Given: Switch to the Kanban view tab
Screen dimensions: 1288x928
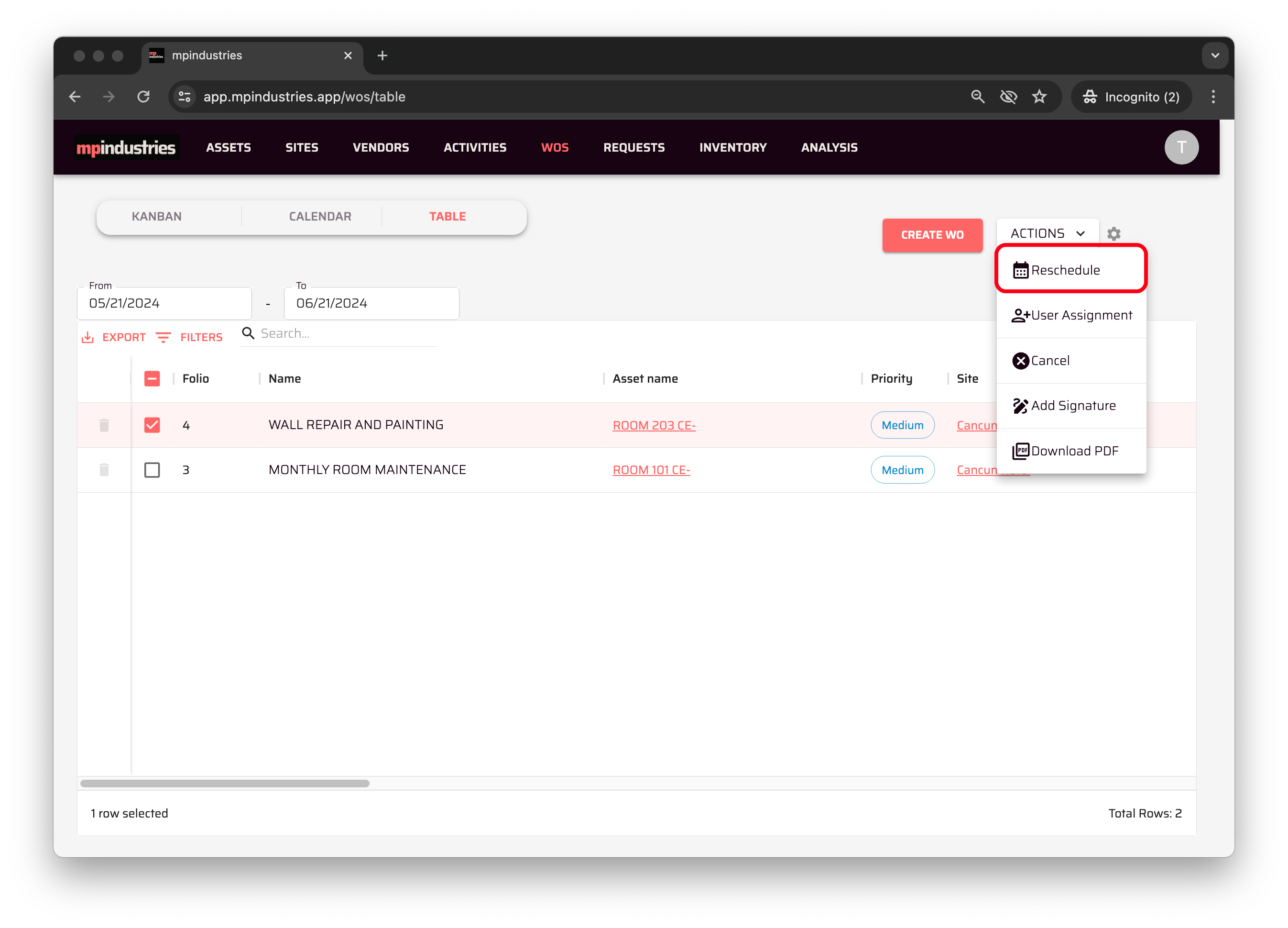Looking at the screenshot, I should click(x=157, y=217).
